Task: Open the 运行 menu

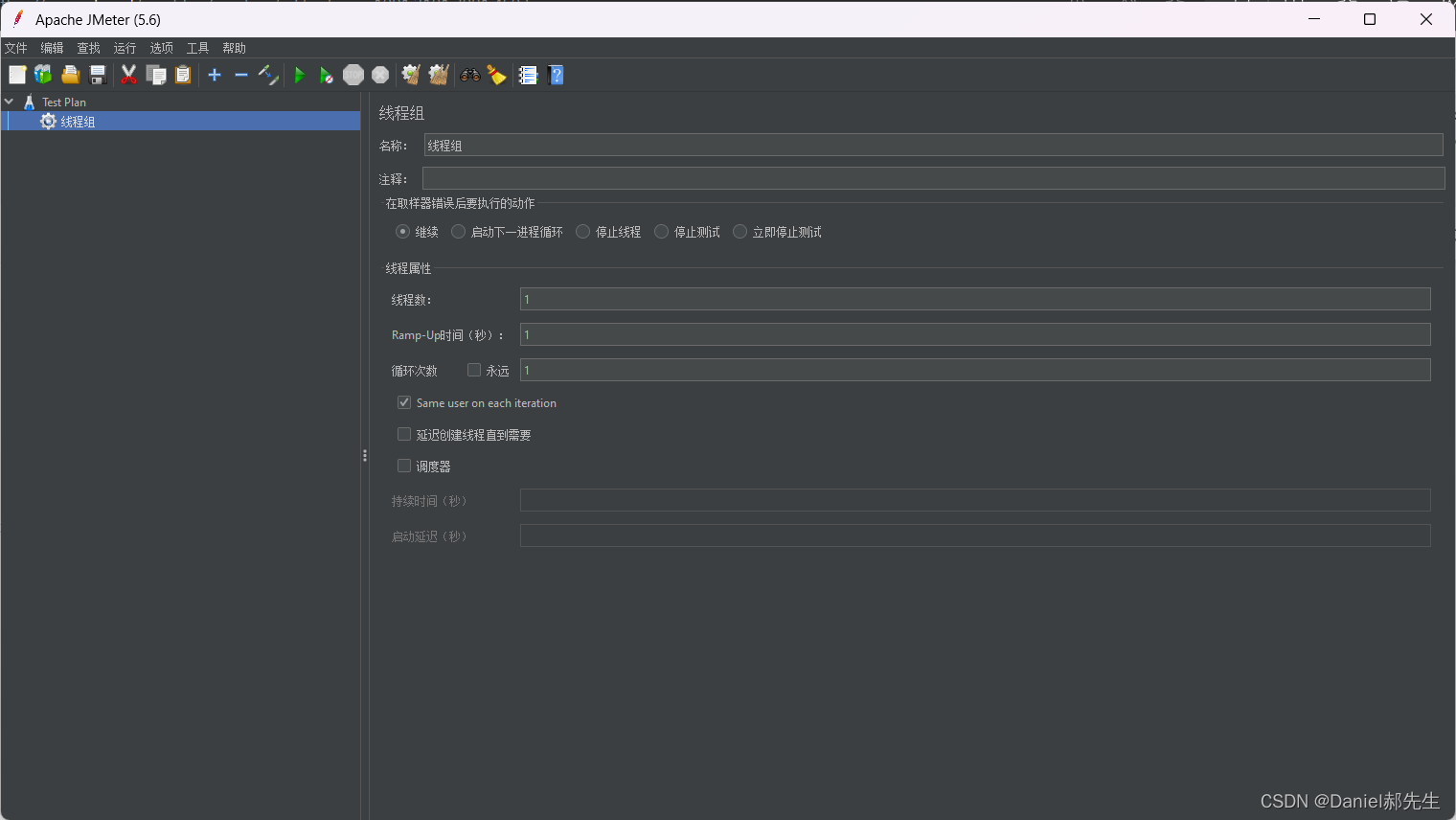Action: coord(125,48)
